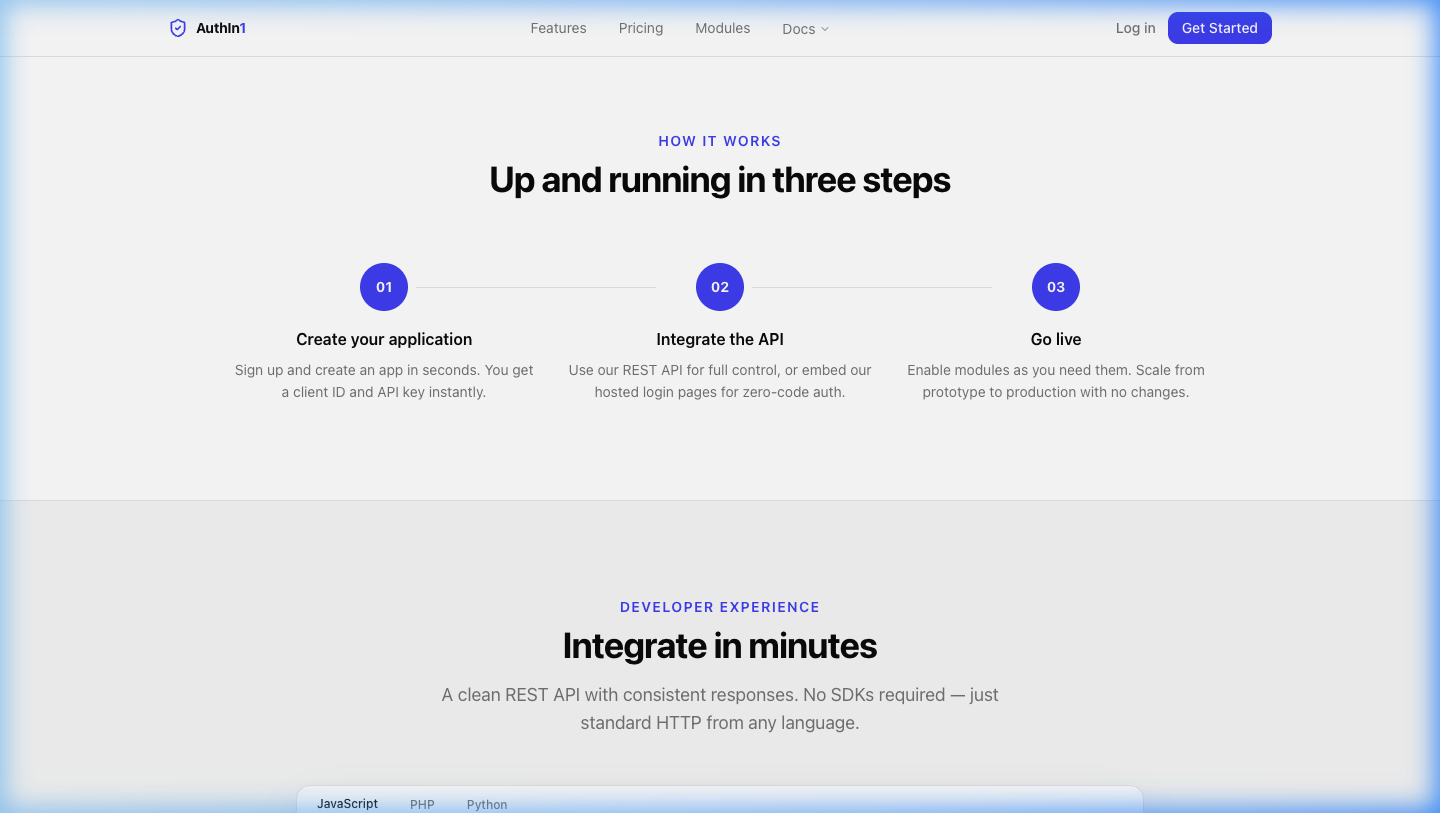Switch to the Python code tab
The image size is (1440, 813).
click(x=487, y=804)
